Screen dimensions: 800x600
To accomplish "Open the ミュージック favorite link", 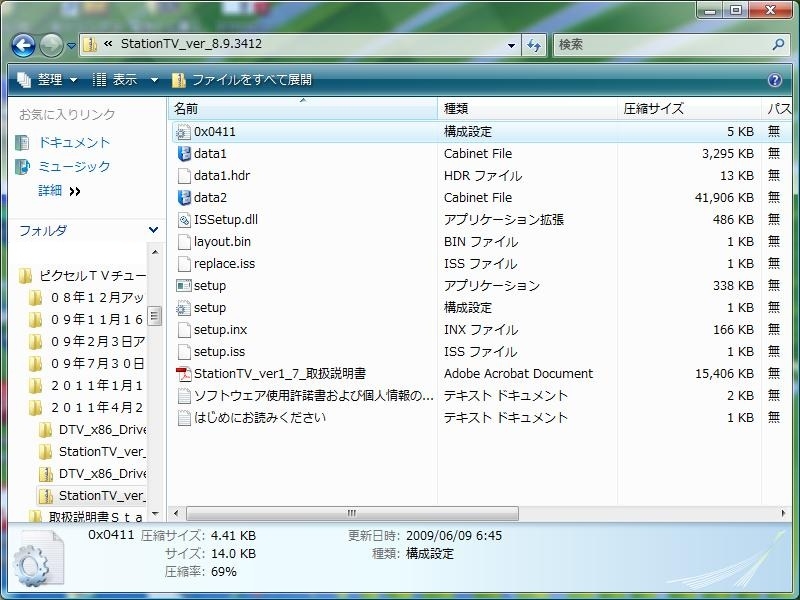I will (x=74, y=167).
